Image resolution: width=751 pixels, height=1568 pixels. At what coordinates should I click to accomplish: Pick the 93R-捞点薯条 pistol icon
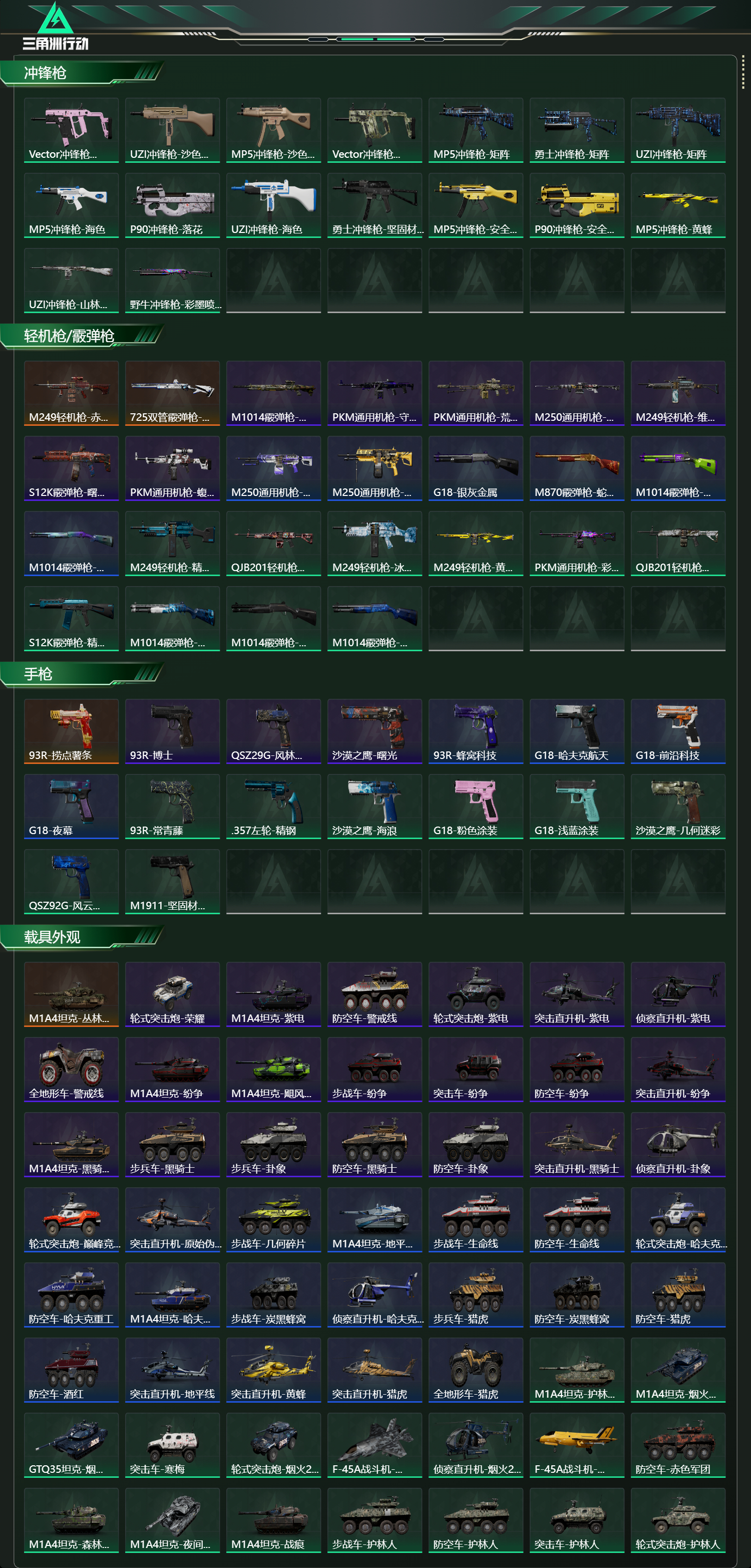[x=71, y=731]
